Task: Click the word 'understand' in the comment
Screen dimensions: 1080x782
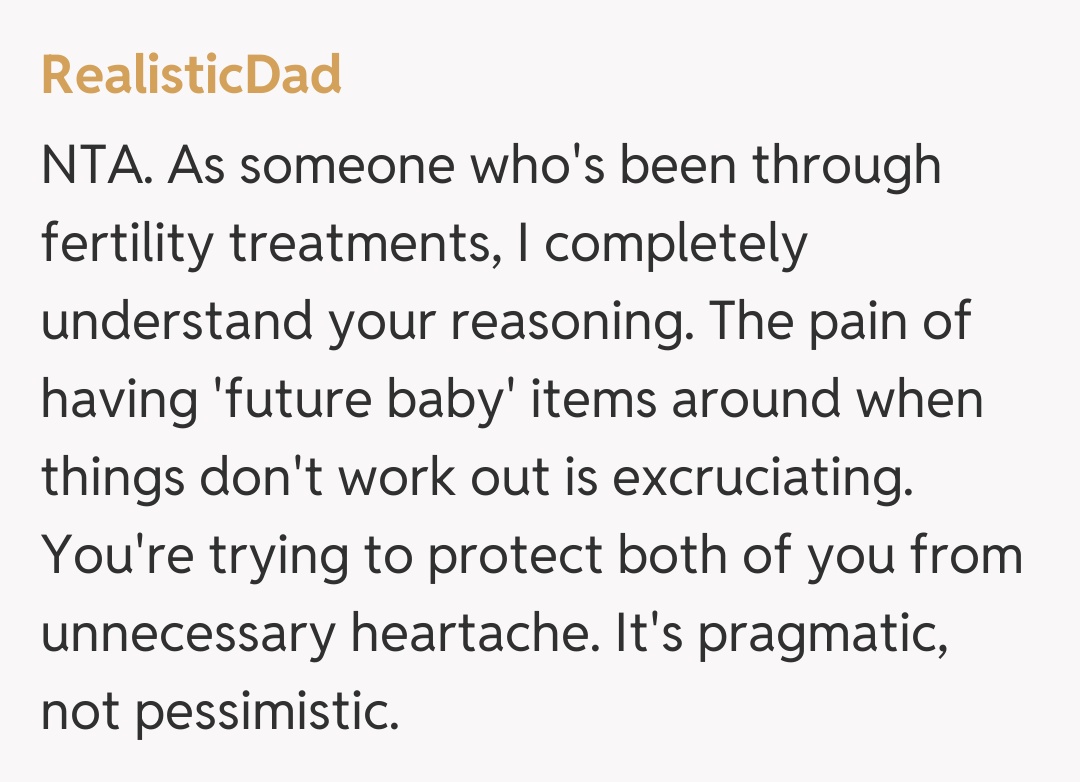Action: pos(175,321)
